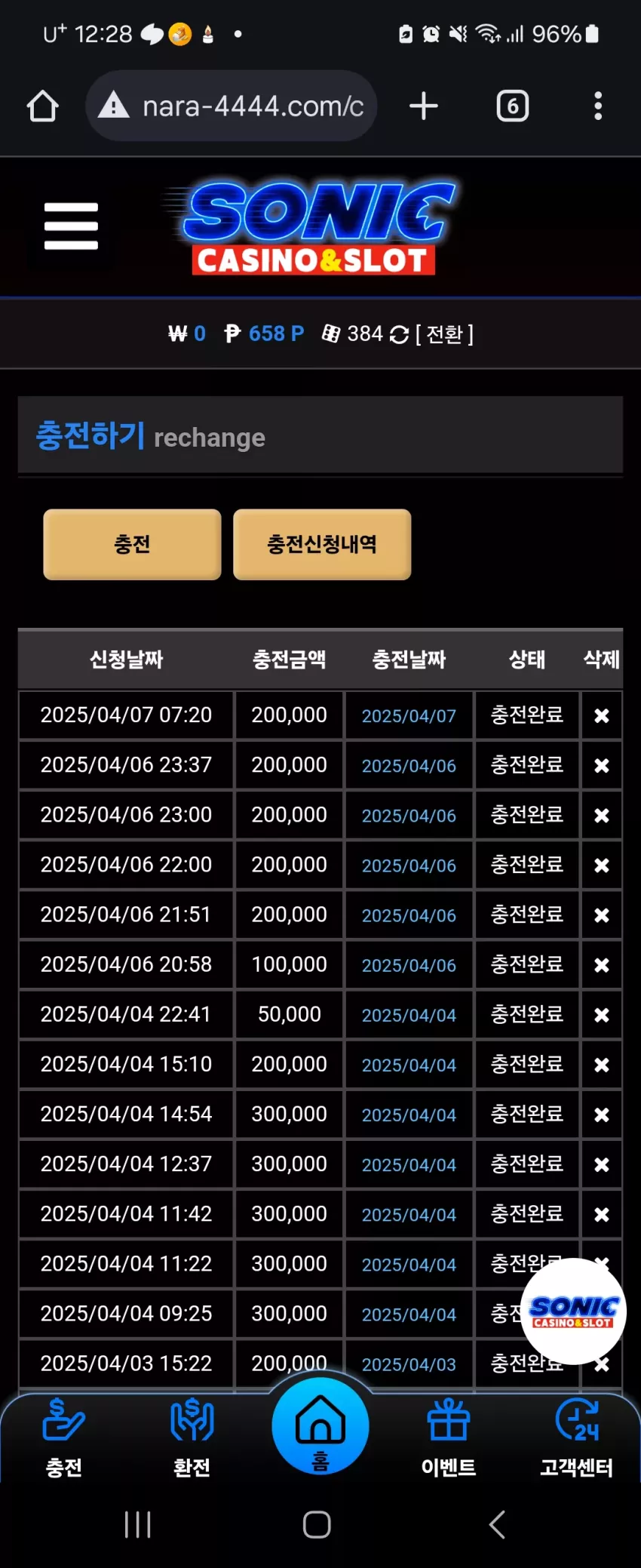Delete the 2025/04/06 20:58 record
This screenshot has height=1568, width=641.
601,965
